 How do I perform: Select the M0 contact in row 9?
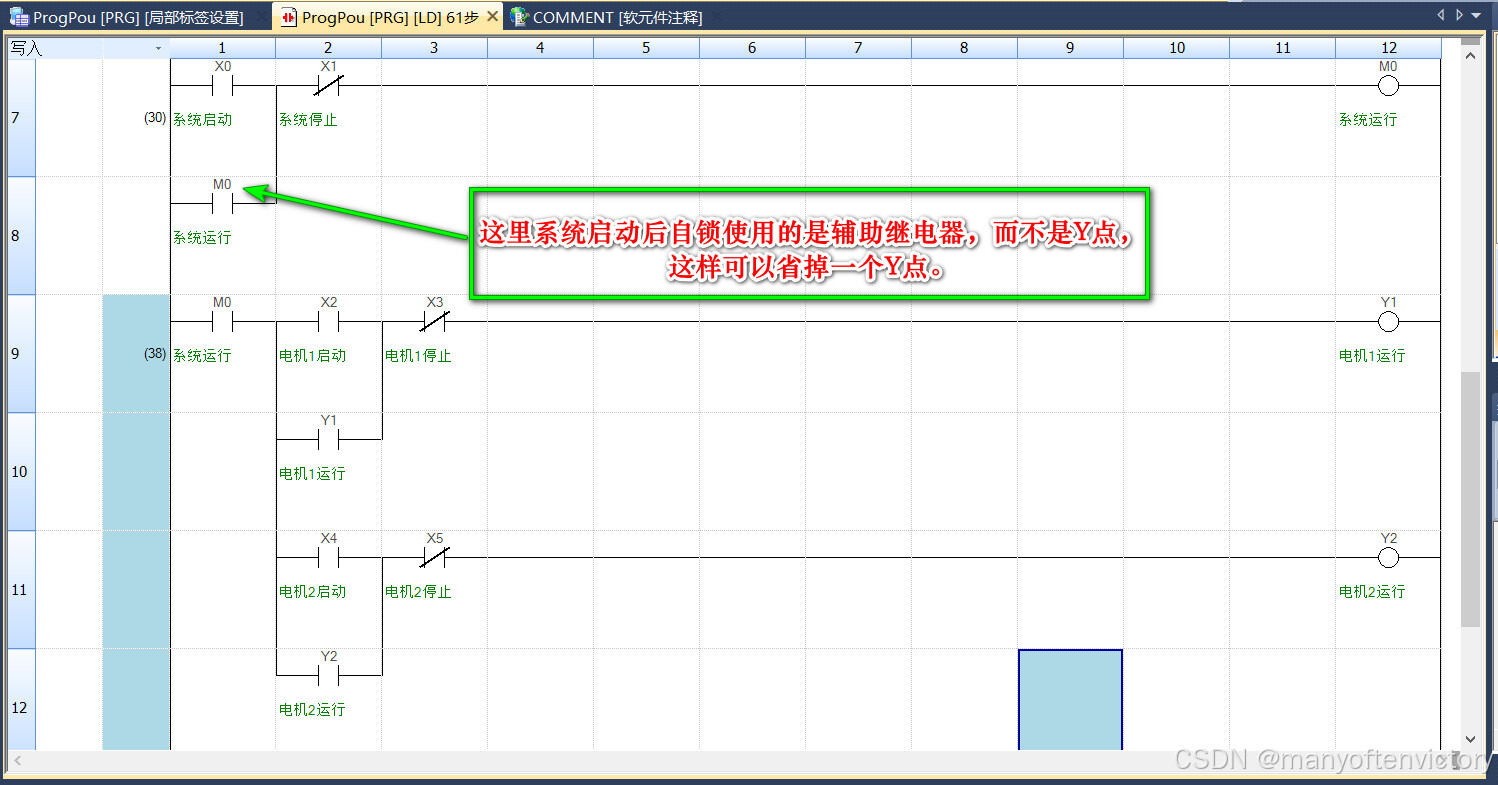coord(222,322)
